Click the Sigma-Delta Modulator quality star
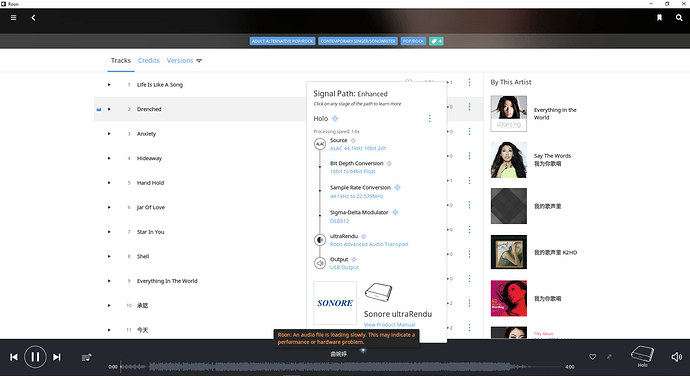Screen dimensions: 690x376 [395, 212]
